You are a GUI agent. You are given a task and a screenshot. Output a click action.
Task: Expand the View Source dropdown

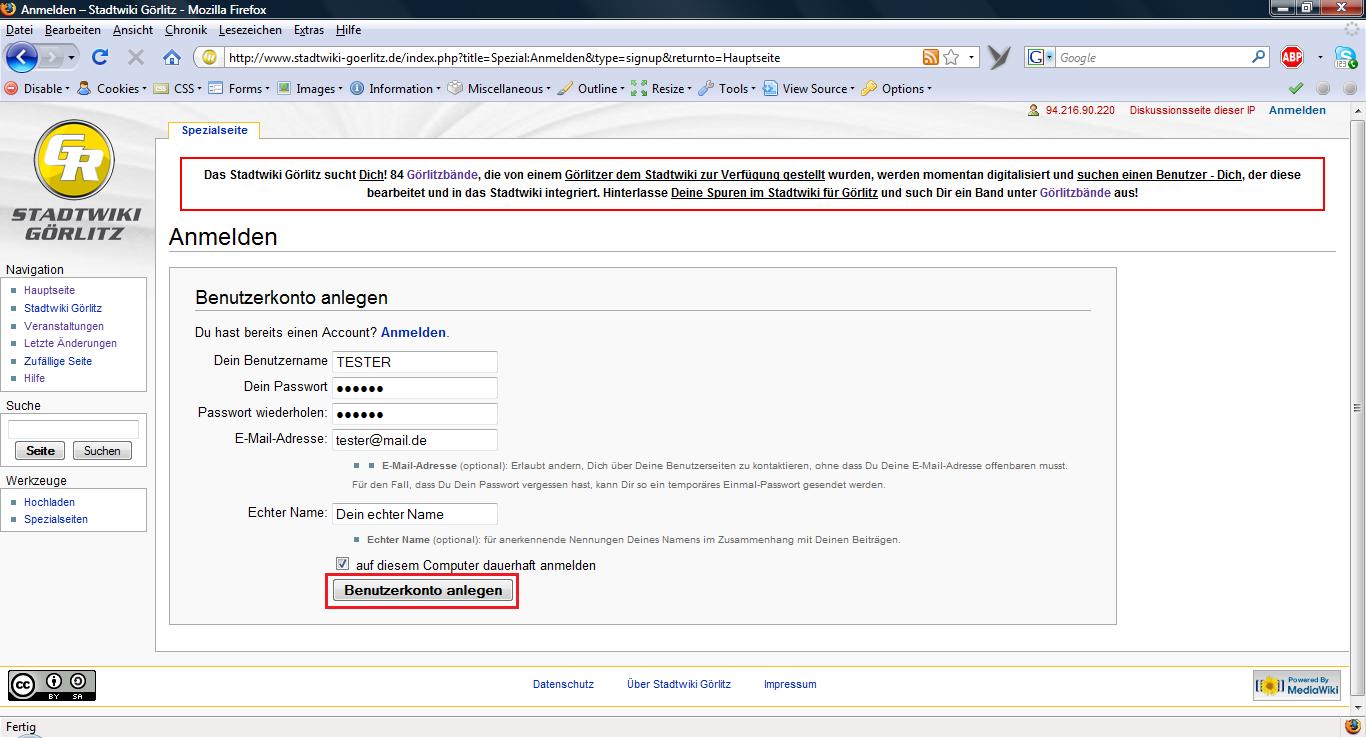(808, 88)
